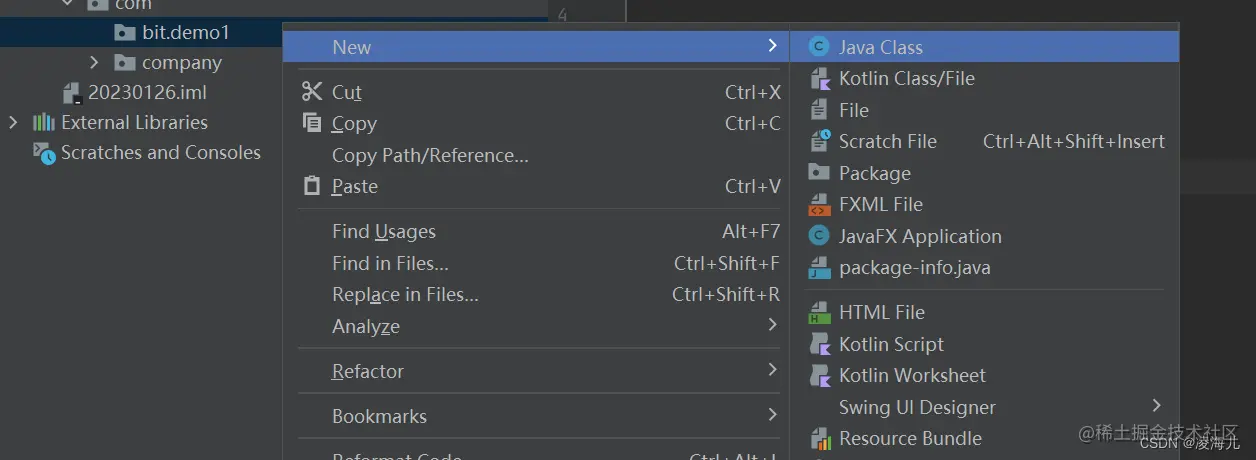This screenshot has width=1256, height=460.
Task: Open the Swing UI Designer submenu arrow
Action: point(1157,406)
